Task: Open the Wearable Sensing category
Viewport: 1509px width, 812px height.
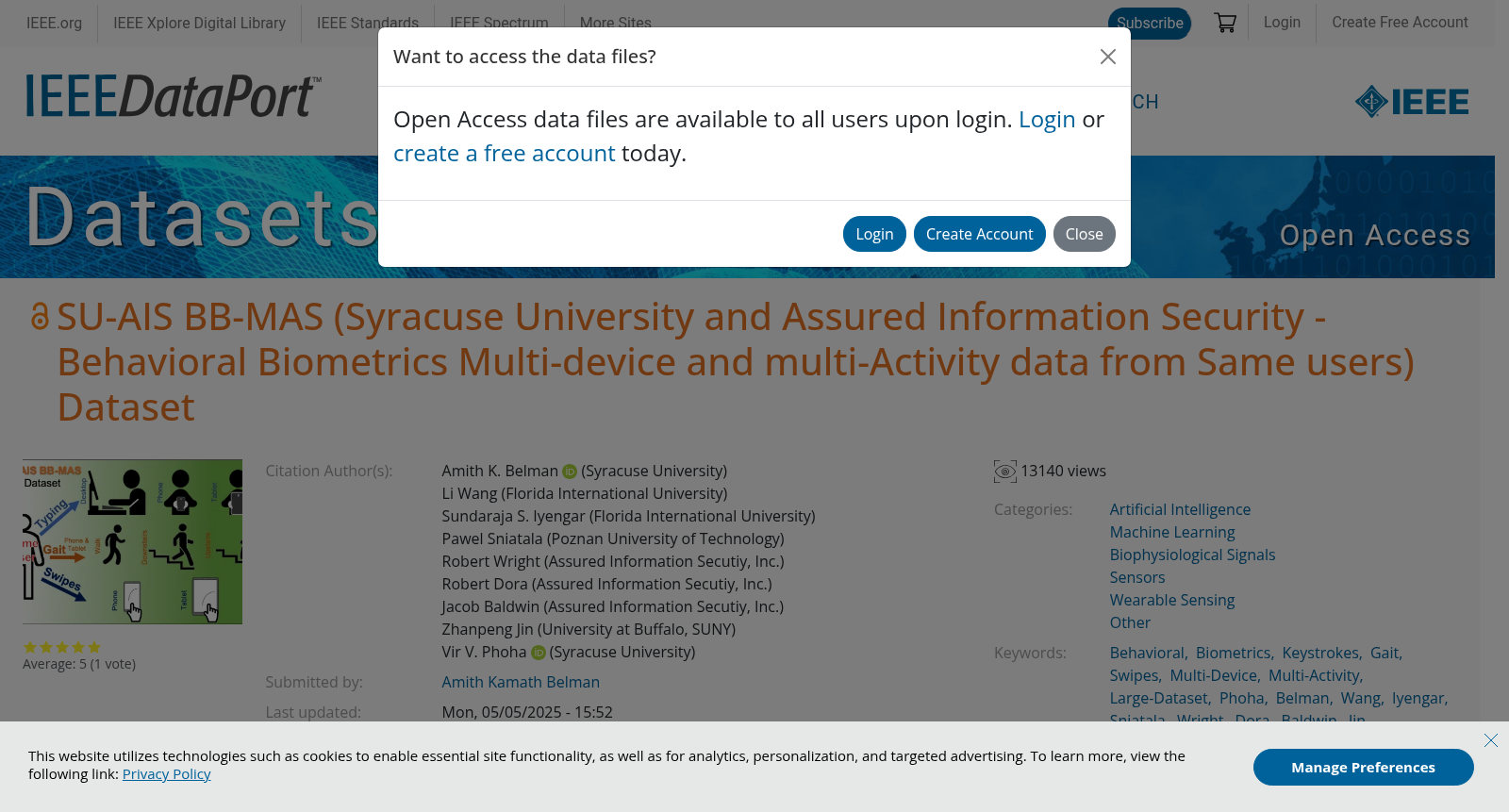Action: (1172, 600)
